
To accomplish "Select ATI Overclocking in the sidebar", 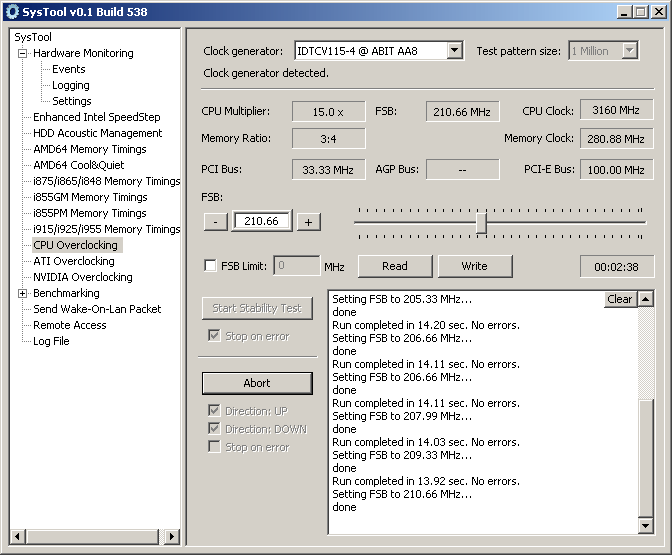I will [74, 261].
